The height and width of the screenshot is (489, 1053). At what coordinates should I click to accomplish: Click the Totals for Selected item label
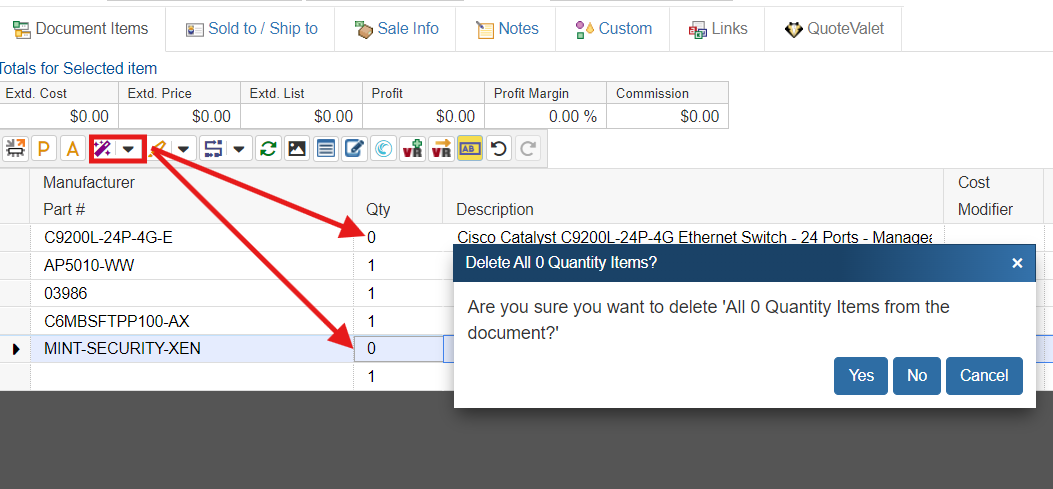click(x=78, y=69)
